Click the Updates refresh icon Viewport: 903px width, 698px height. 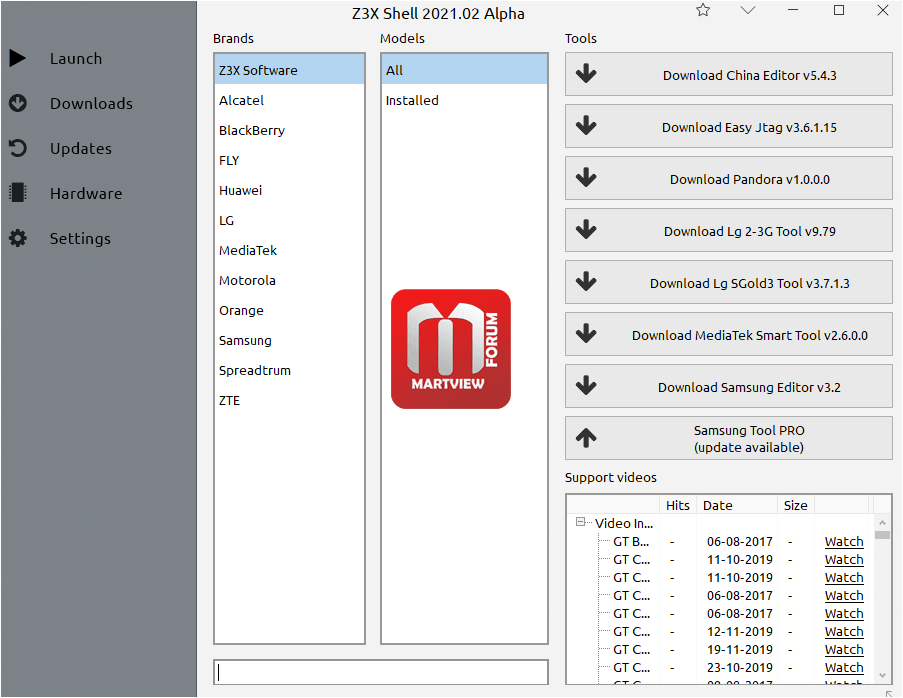pos(18,148)
